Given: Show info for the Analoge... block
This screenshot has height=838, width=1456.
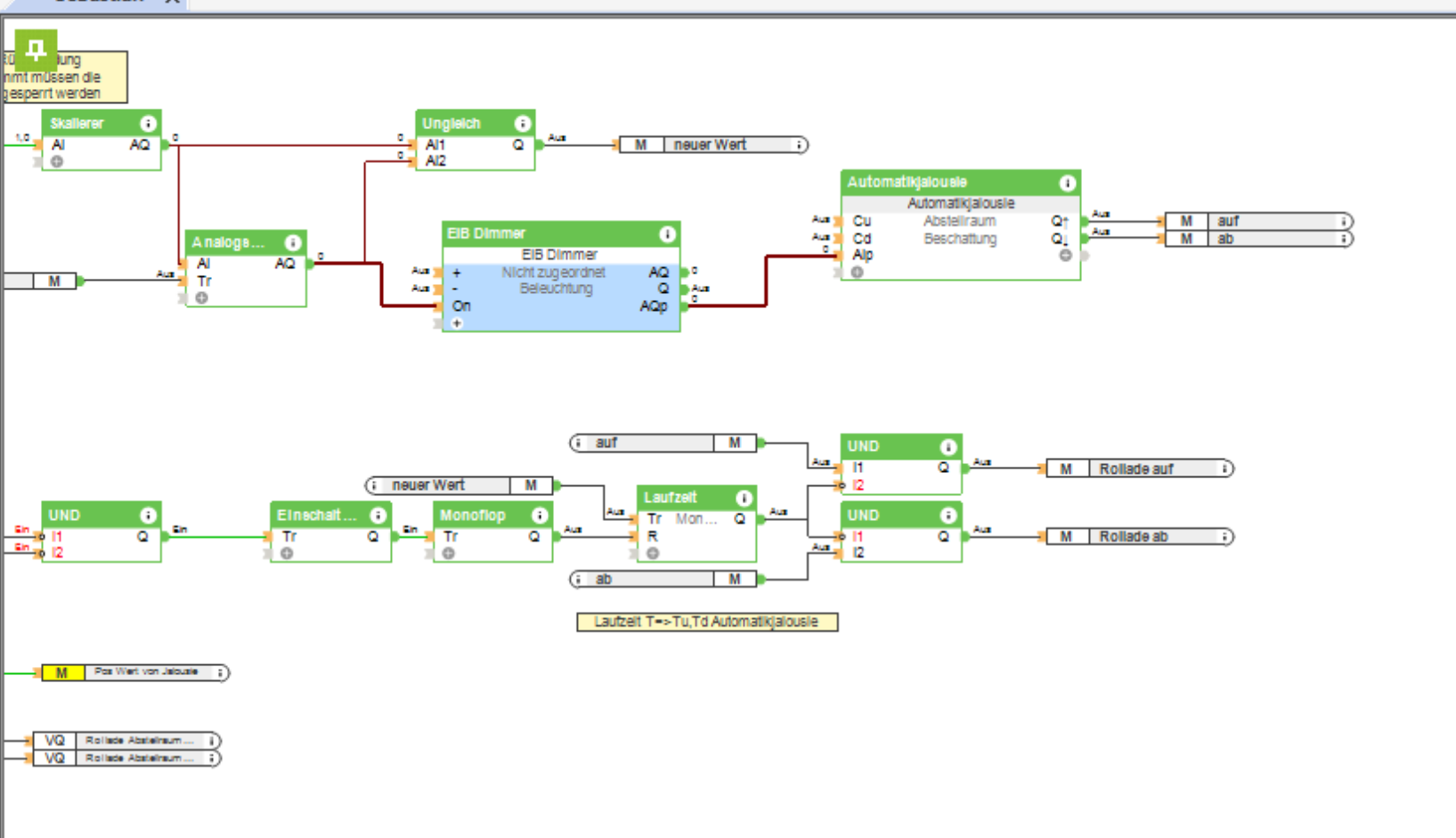Looking at the screenshot, I should (x=292, y=242).
